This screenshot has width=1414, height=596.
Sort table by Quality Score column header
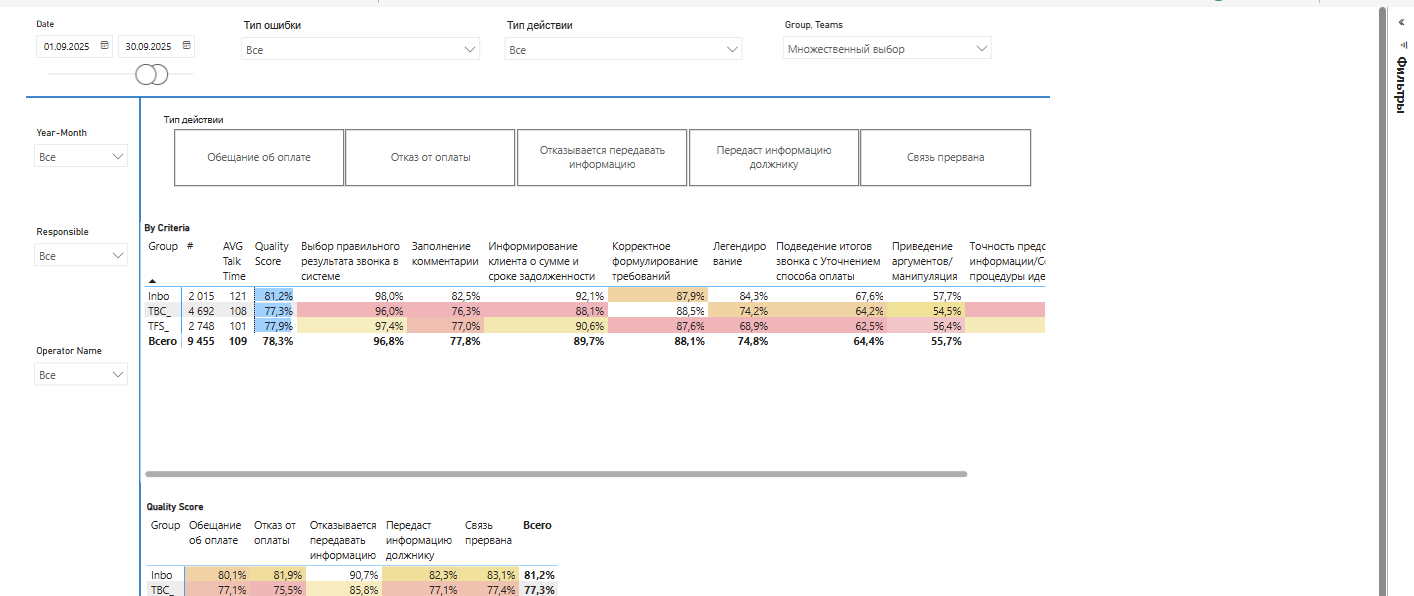tap(272, 253)
